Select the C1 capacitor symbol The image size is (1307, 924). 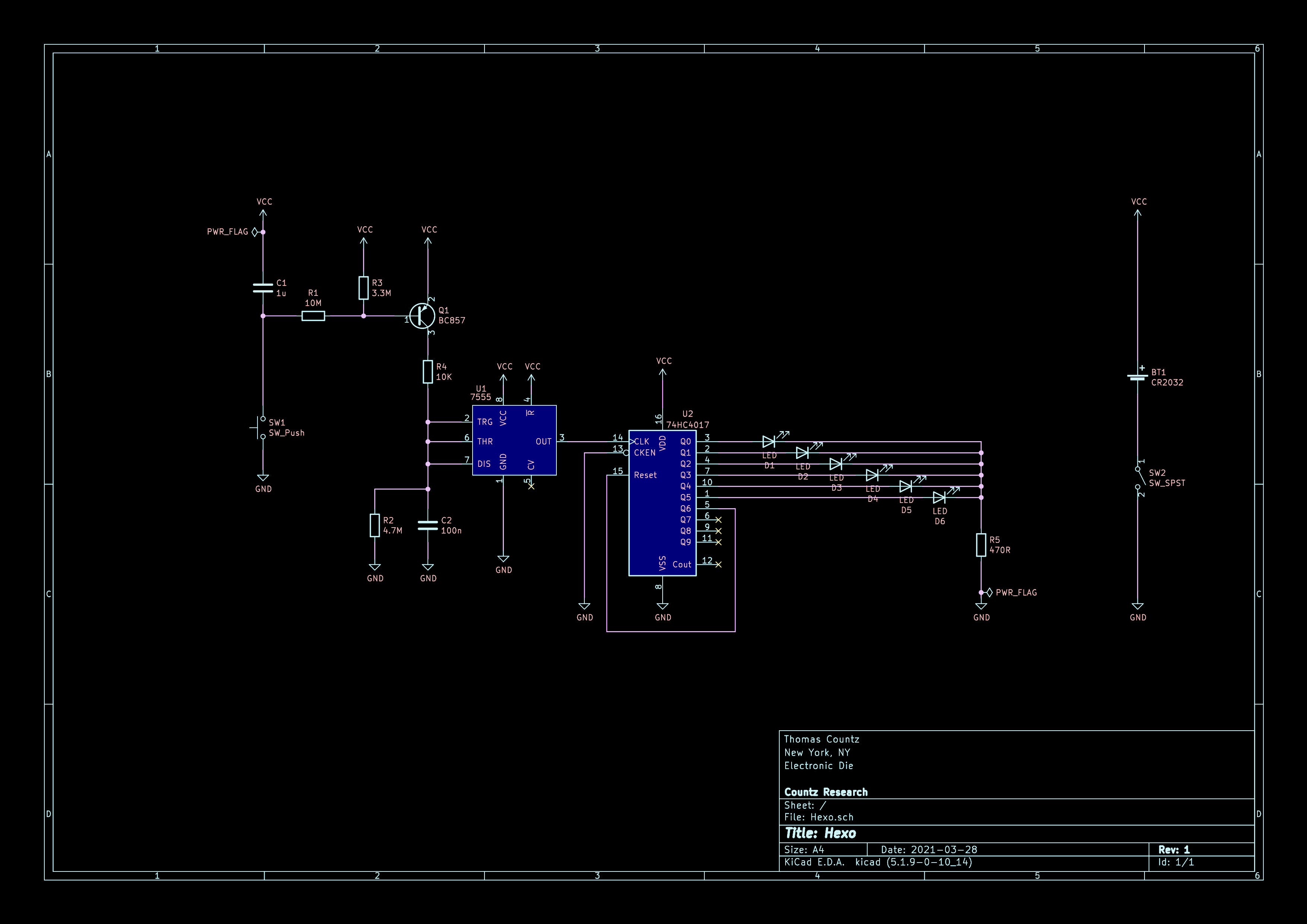pyautogui.click(x=262, y=288)
